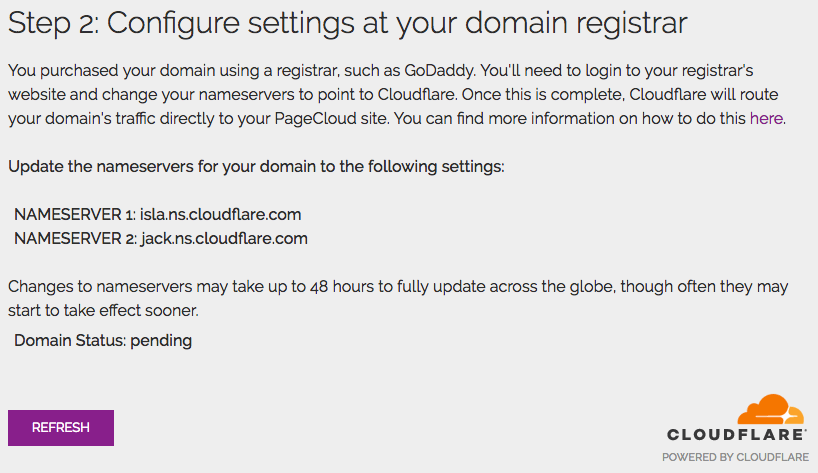Click the 'POWERED BY CLOUDFLARE' caption
This screenshot has height=473, width=818.
(735, 457)
